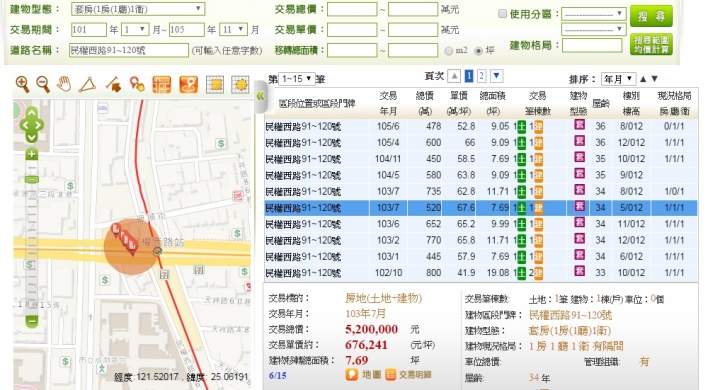
Task: Select the 坪 area unit radio button
Action: coord(478,51)
